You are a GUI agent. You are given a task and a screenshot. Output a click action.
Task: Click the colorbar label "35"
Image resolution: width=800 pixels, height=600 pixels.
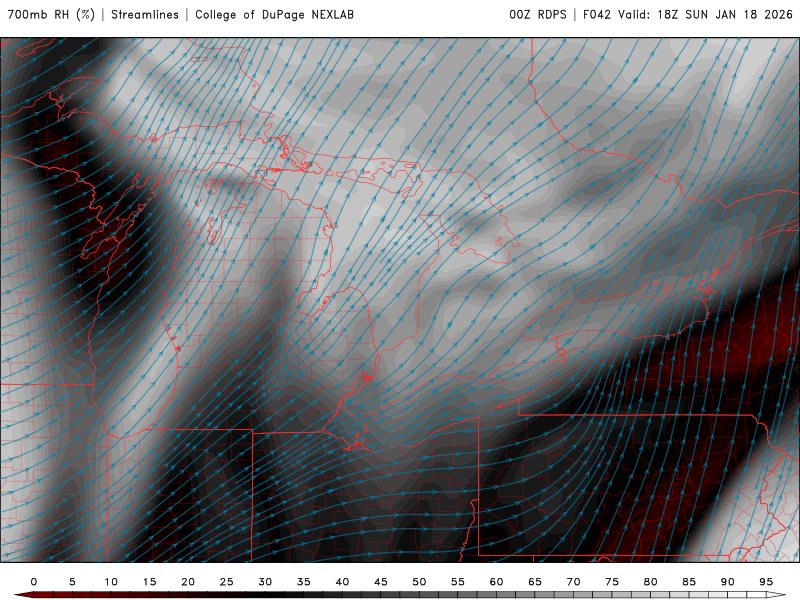pyautogui.click(x=304, y=582)
